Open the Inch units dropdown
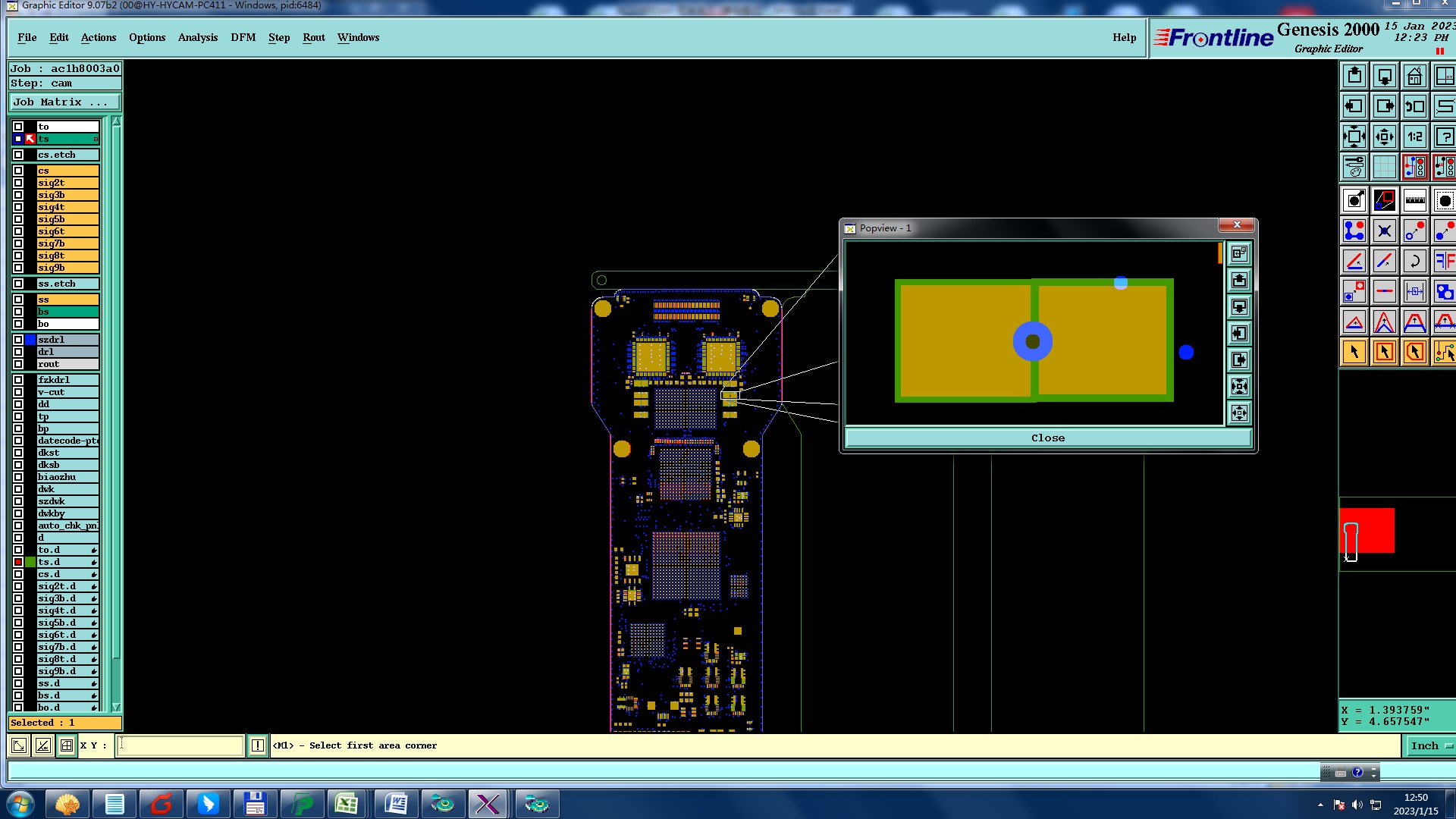Image resolution: width=1456 pixels, height=819 pixels. [x=1430, y=746]
